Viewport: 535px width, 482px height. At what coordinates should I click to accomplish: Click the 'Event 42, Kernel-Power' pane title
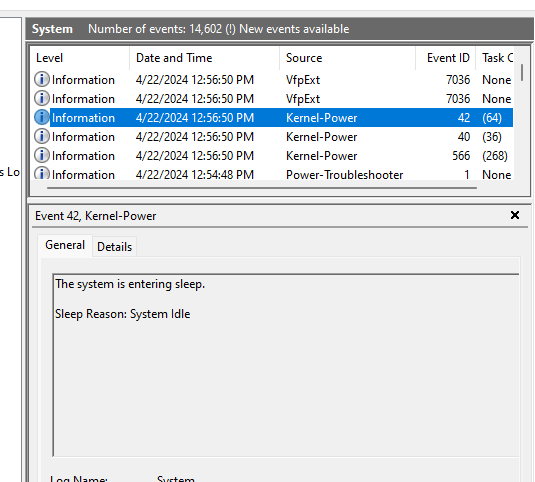96,216
